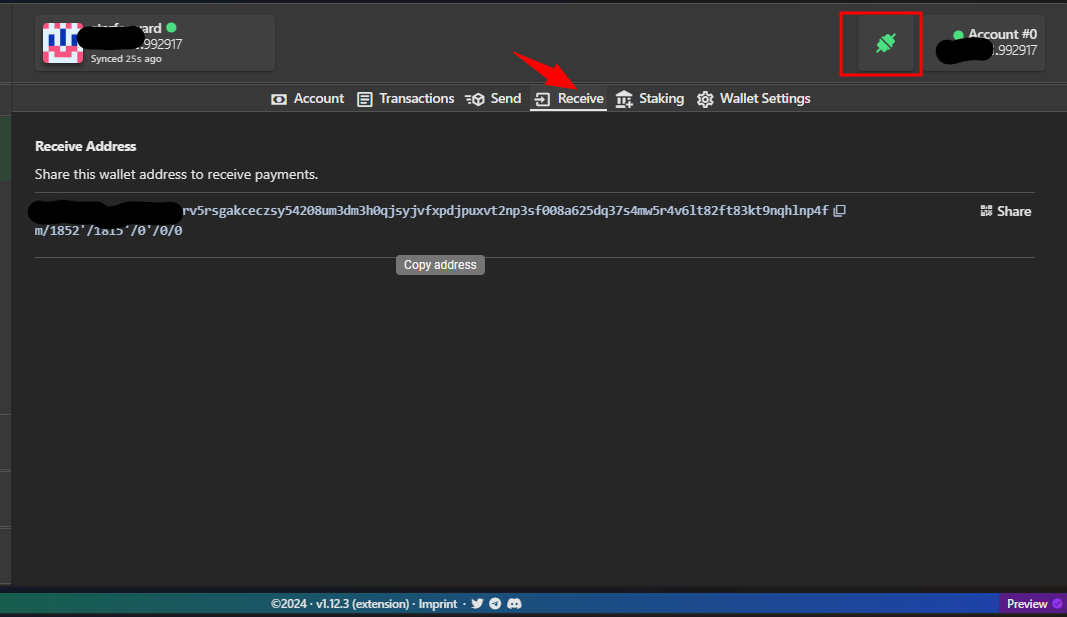Open the Imprint link in the footer
This screenshot has height=617, width=1067.
tap(438, 603)
